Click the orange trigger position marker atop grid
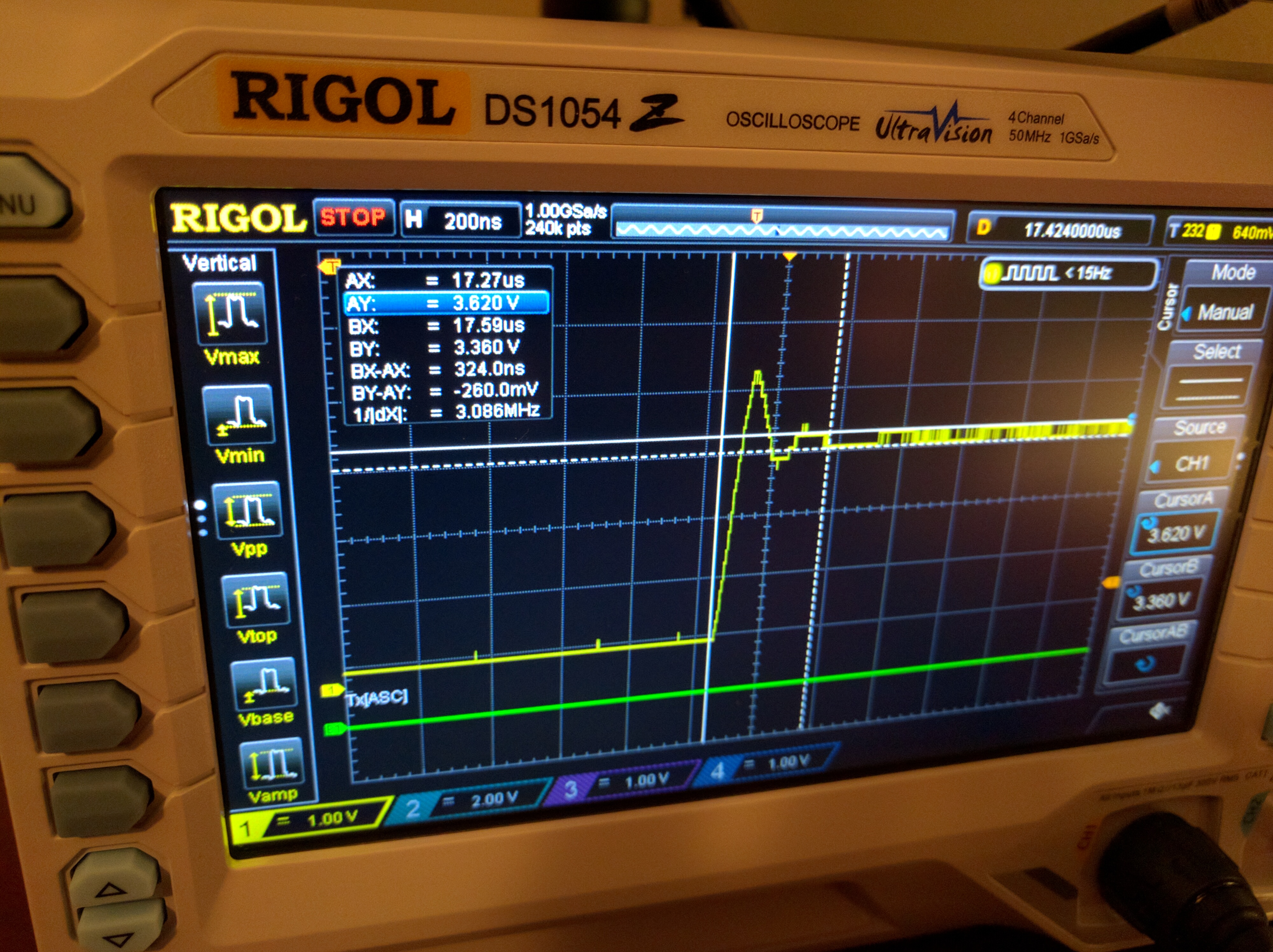Screen dimensions: 1273x952 (x=790, y=256)
